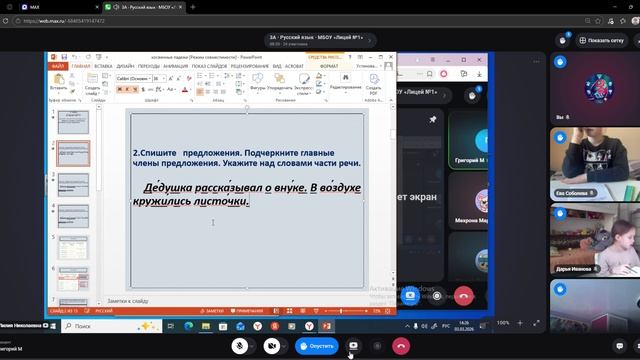This screenshot has width=640, height=360.
Task: Open Экспресс-стили quick styles
Action: tap(303, 83)
